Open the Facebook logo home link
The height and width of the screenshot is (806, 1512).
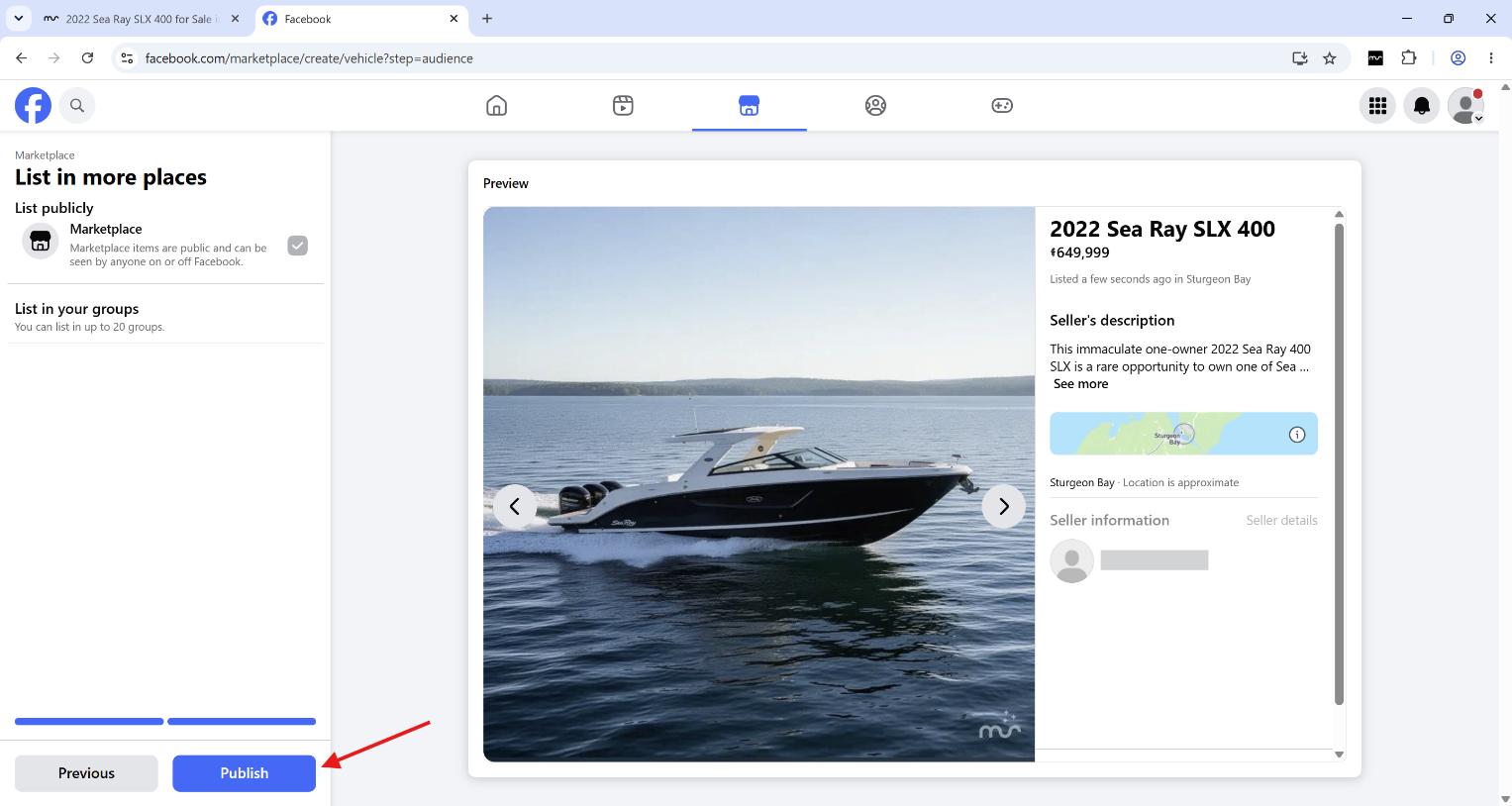[x=33, y=105]
